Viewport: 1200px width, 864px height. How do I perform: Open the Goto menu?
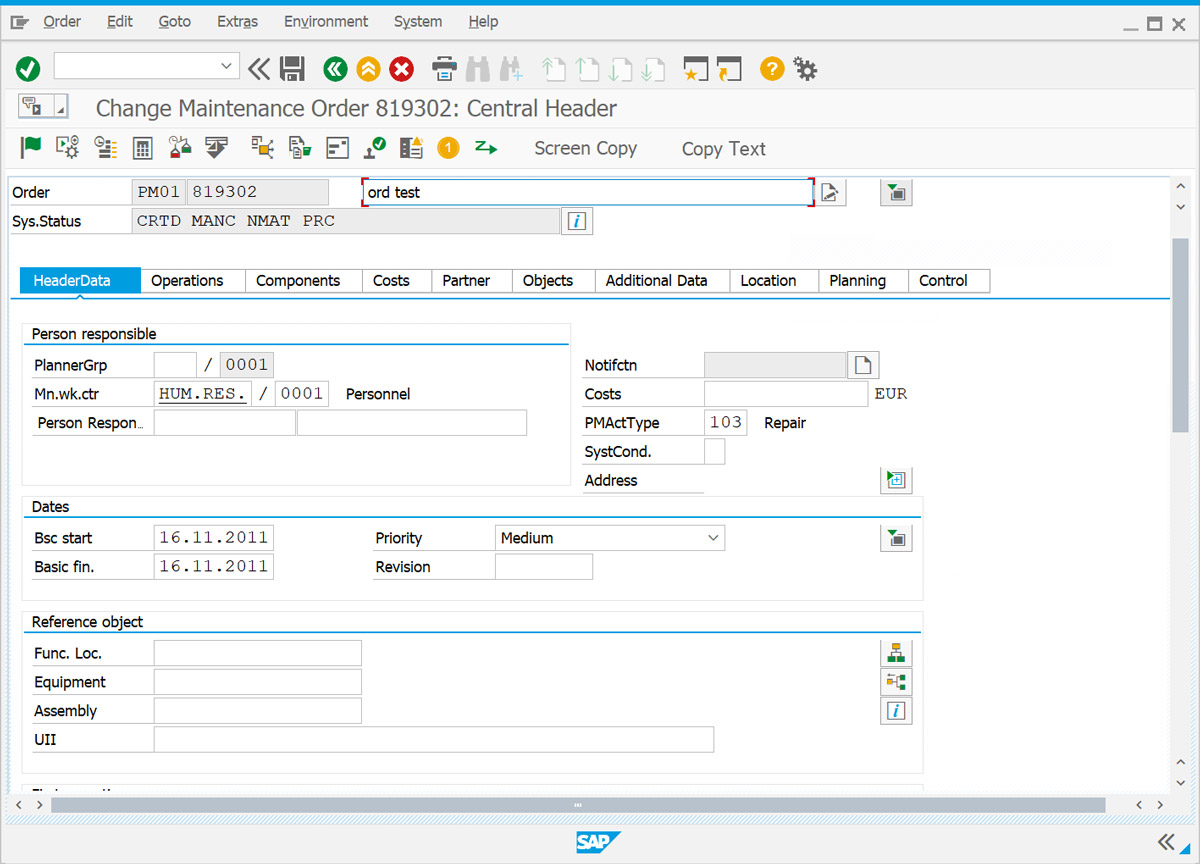(x=175, y=21)
